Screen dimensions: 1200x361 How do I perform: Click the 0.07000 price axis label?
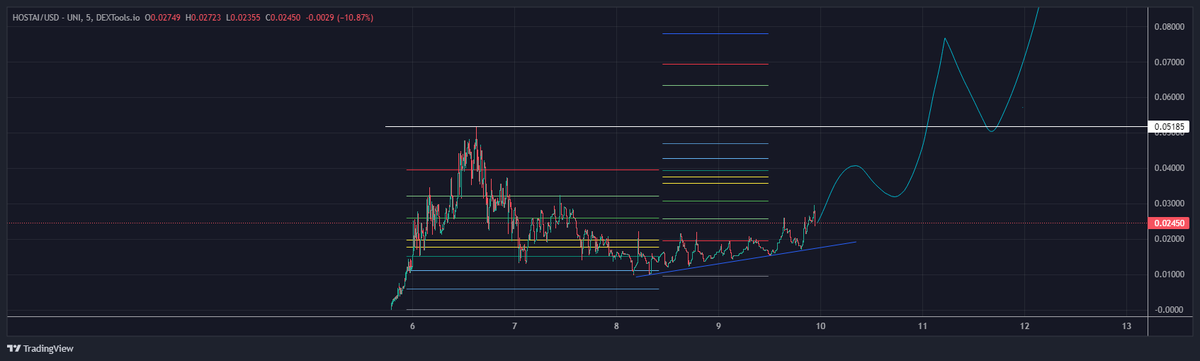pyautogui.click(x=1169, y=62)
